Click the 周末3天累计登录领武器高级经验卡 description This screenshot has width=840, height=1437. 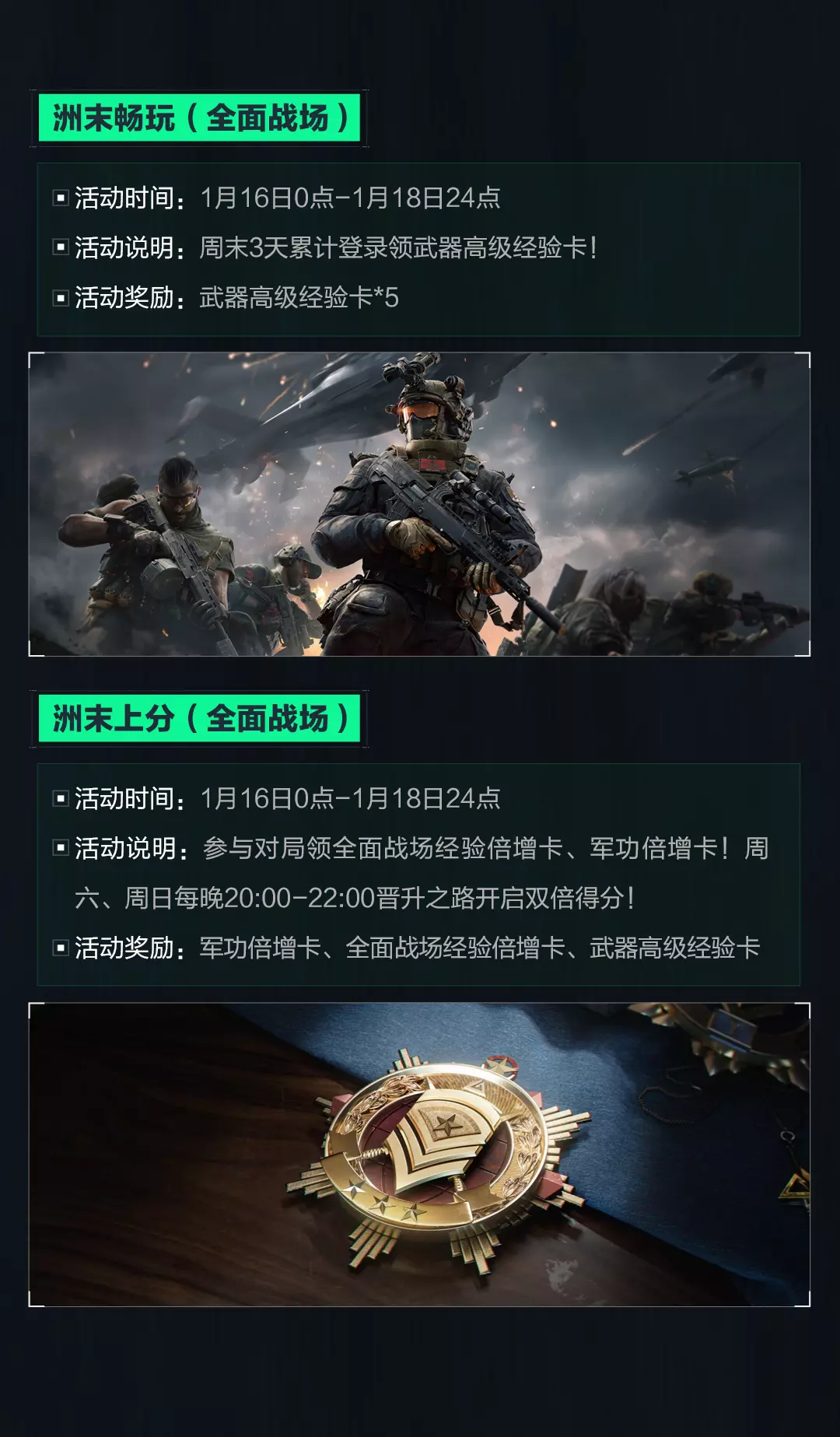[398, 248]
